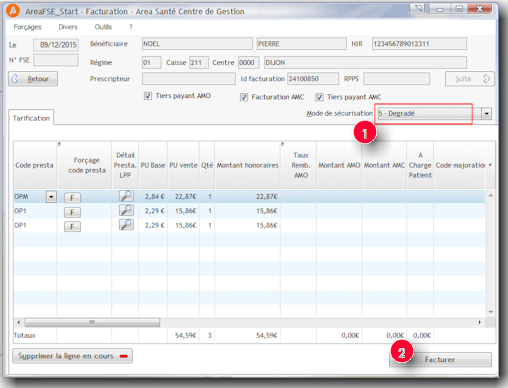Click the Retour button
The width and height of the screenshot is (508, 388).
pyautogui.click(x=33, y=79)
